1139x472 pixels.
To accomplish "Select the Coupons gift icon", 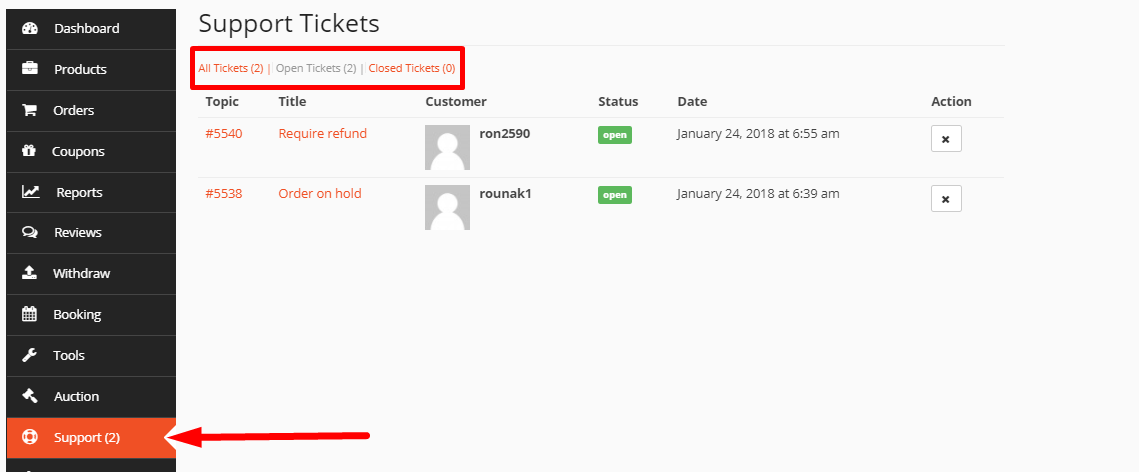I will pos(29,151).
